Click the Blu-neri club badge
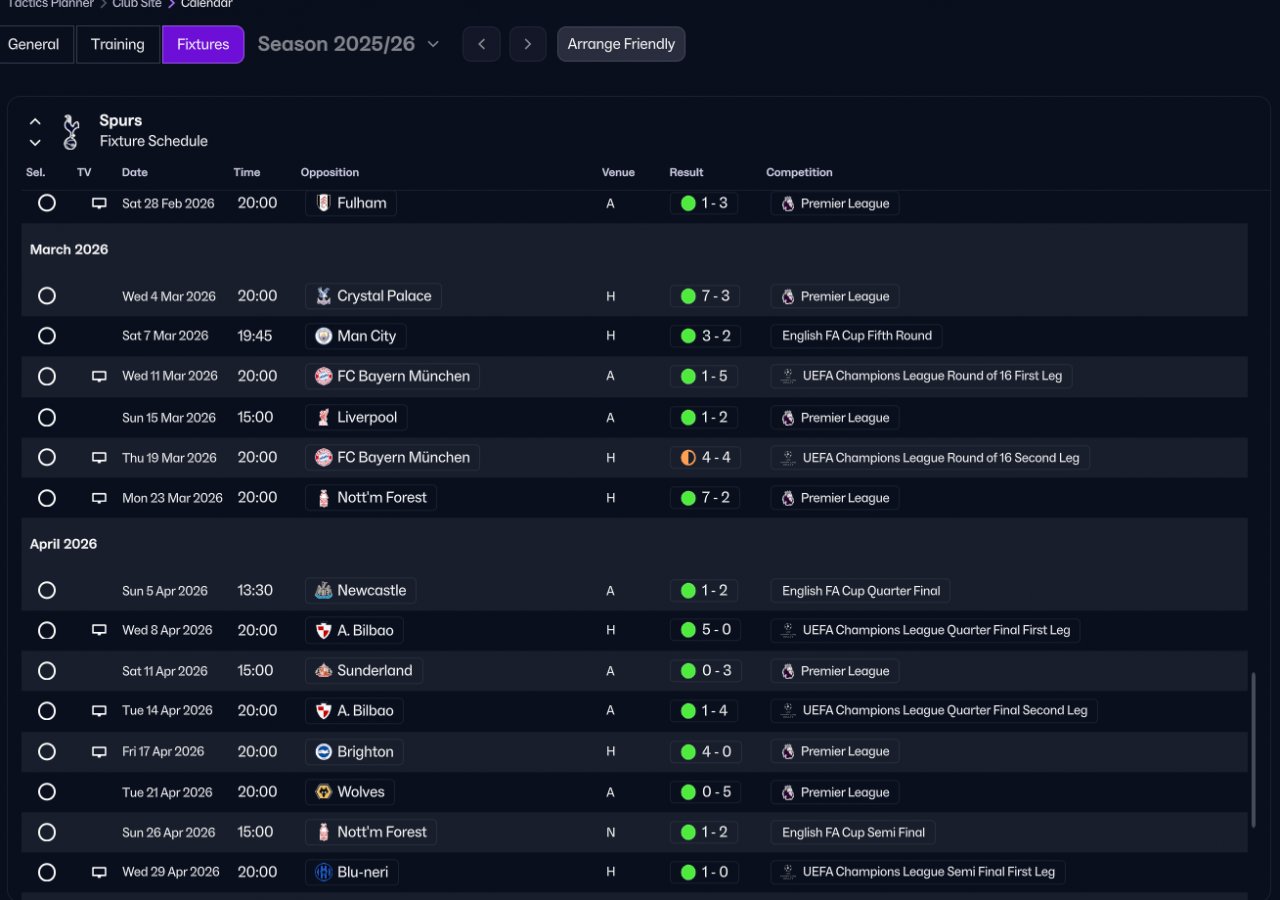The width and height of the screenshot is (1280, 900). [323, 872]
